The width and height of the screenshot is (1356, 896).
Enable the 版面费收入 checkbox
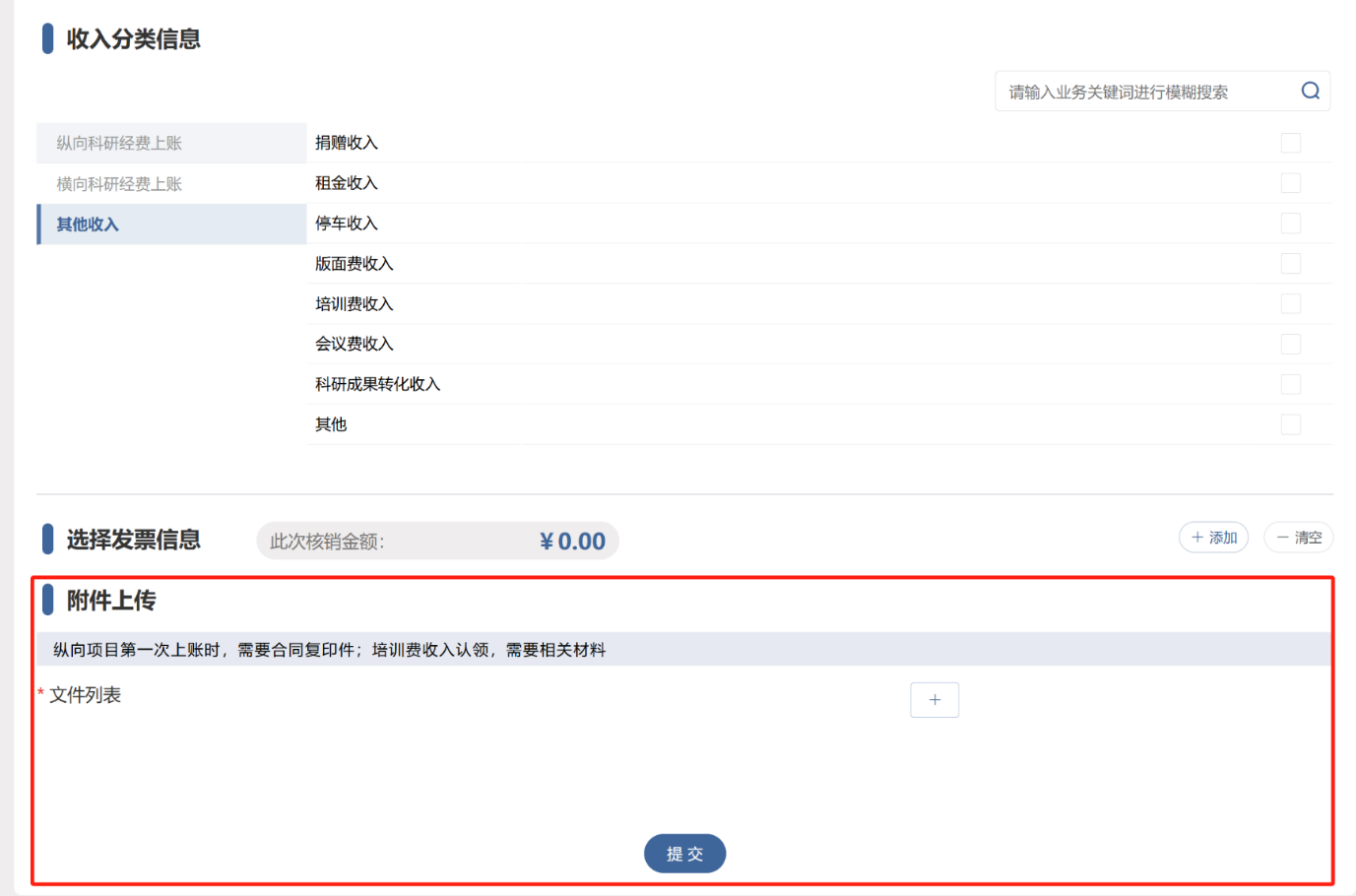[x=1290, y=264]
